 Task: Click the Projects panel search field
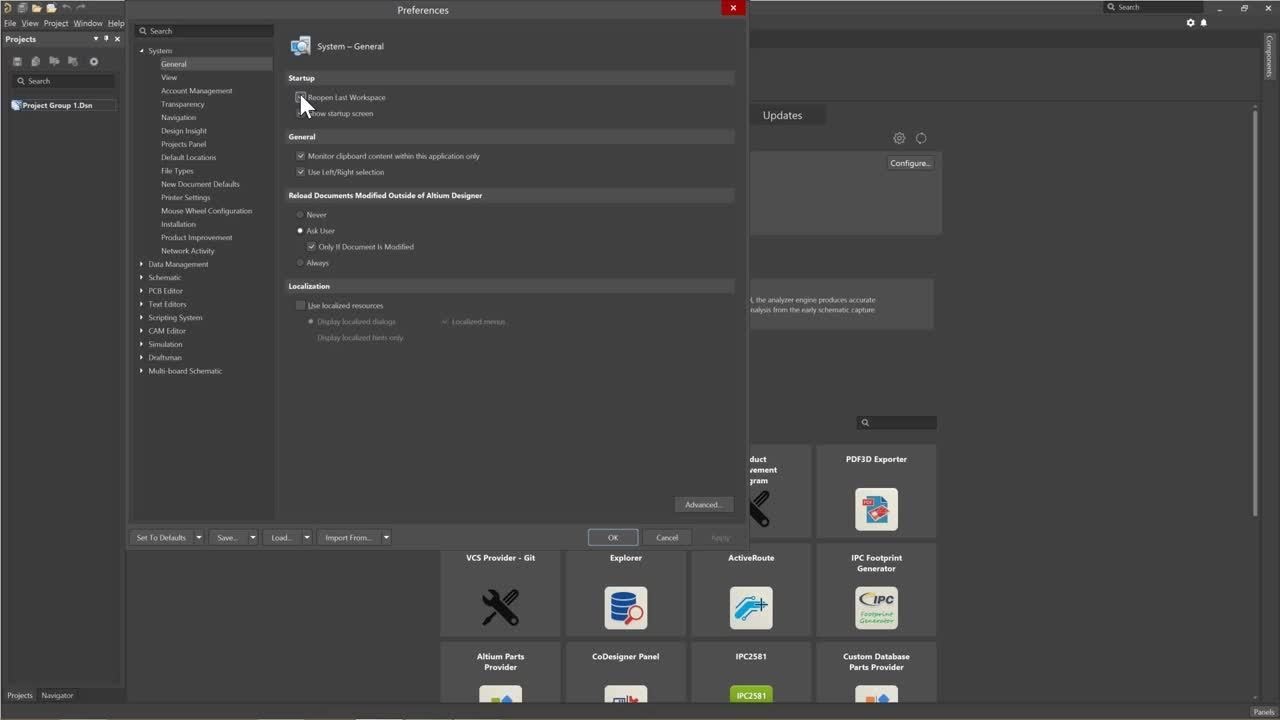(64, 81)
